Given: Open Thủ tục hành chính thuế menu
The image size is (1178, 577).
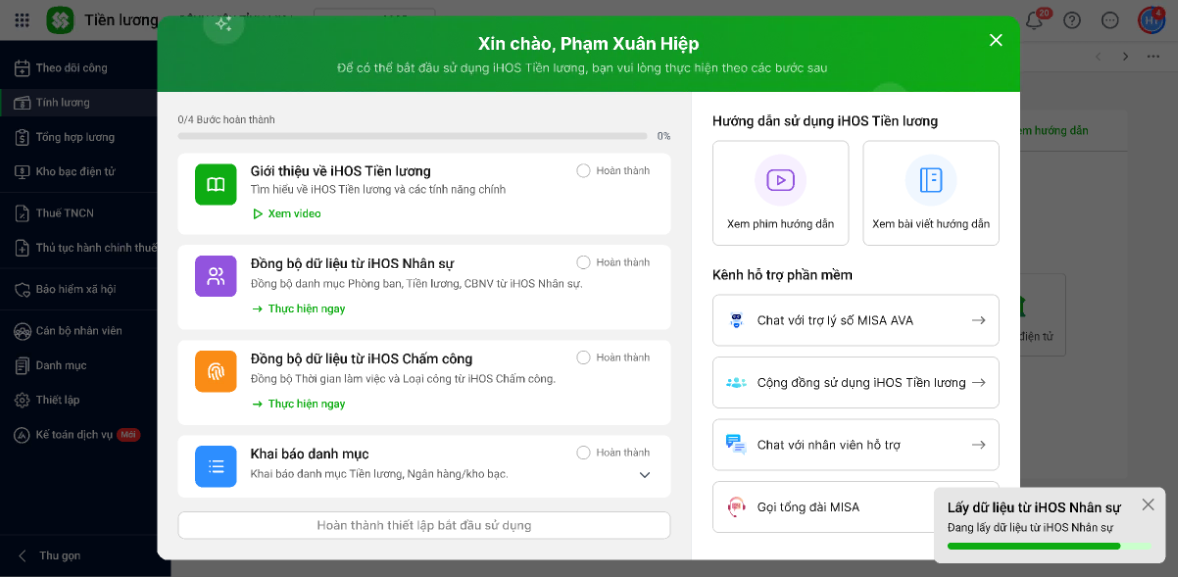Looking at the screenshot, I should (79, 248).
